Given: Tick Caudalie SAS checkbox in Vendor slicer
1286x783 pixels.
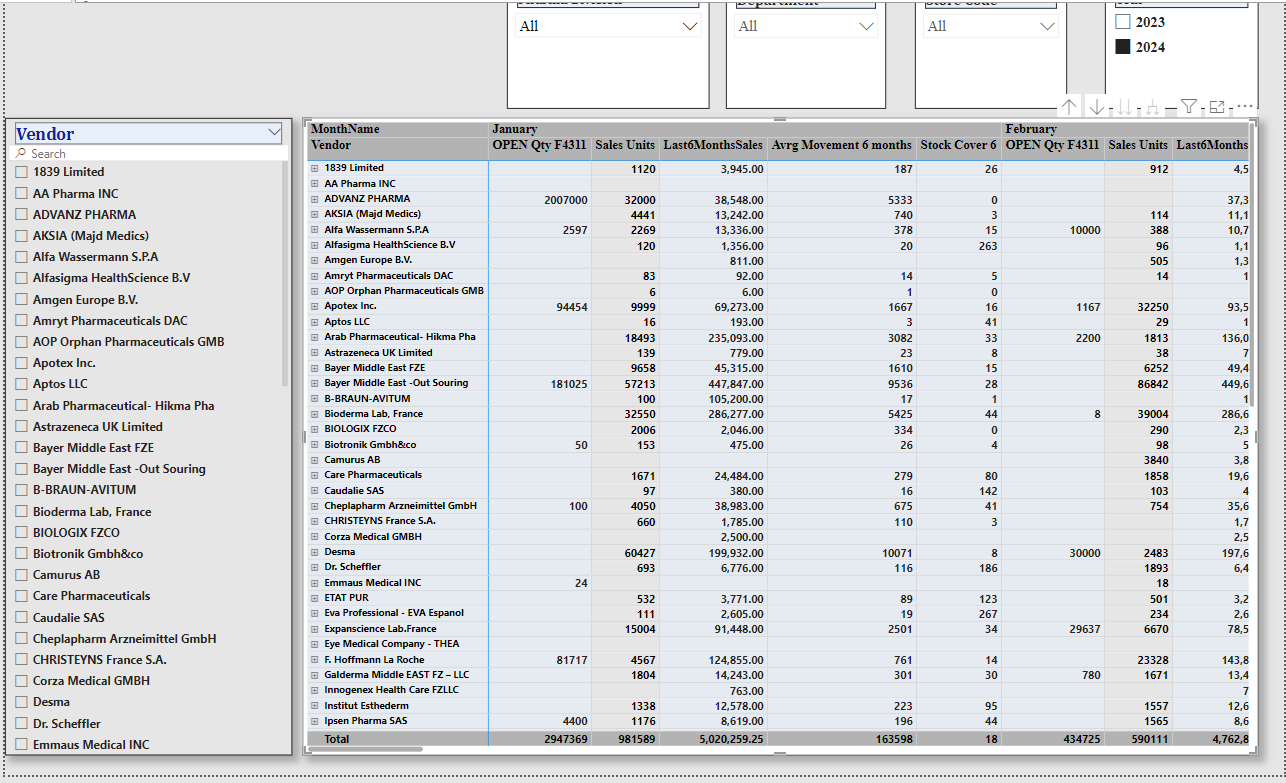Looking at the screenshot, I should click(22, 617).
